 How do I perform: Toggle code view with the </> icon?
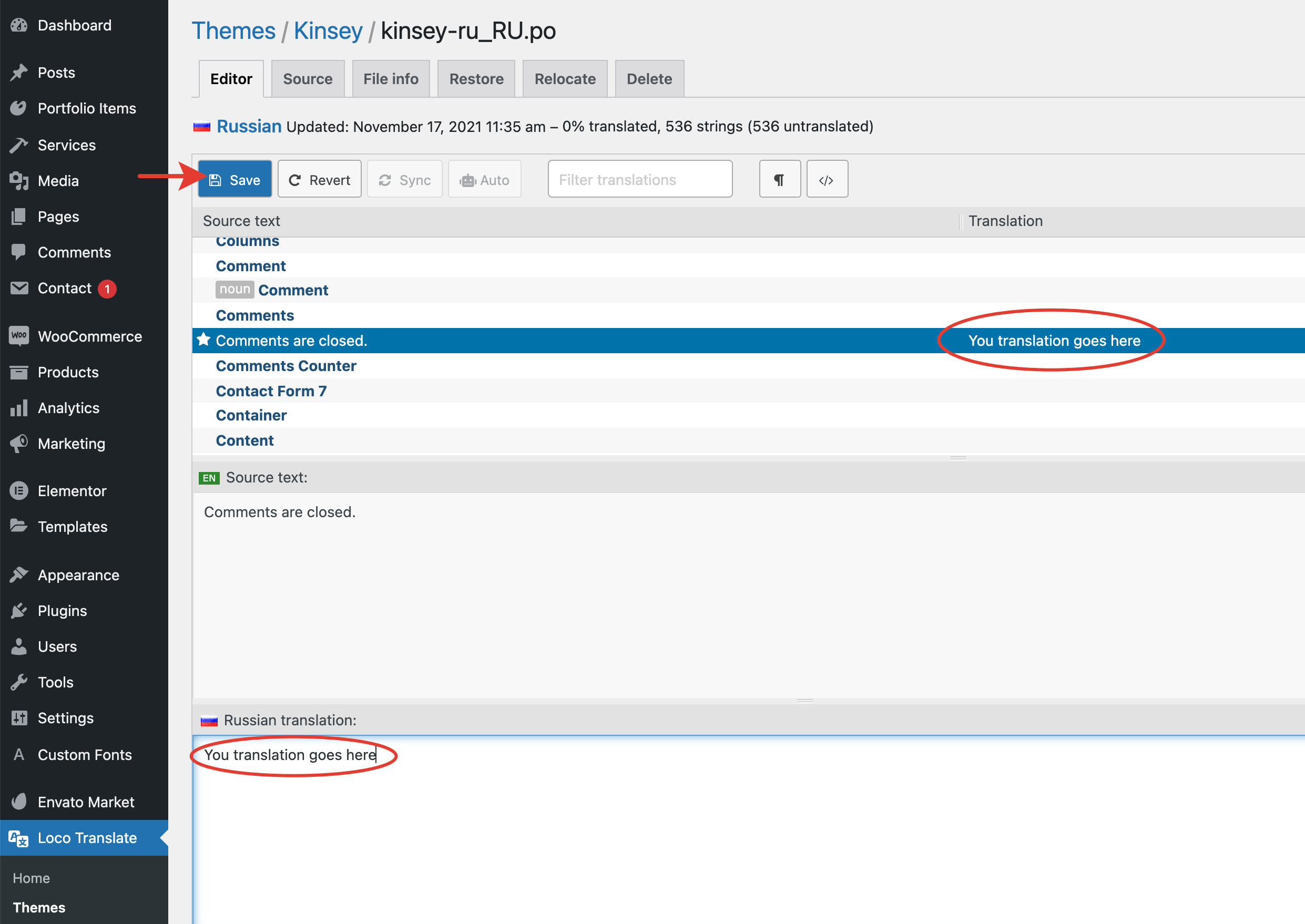(x=827, y=180)
